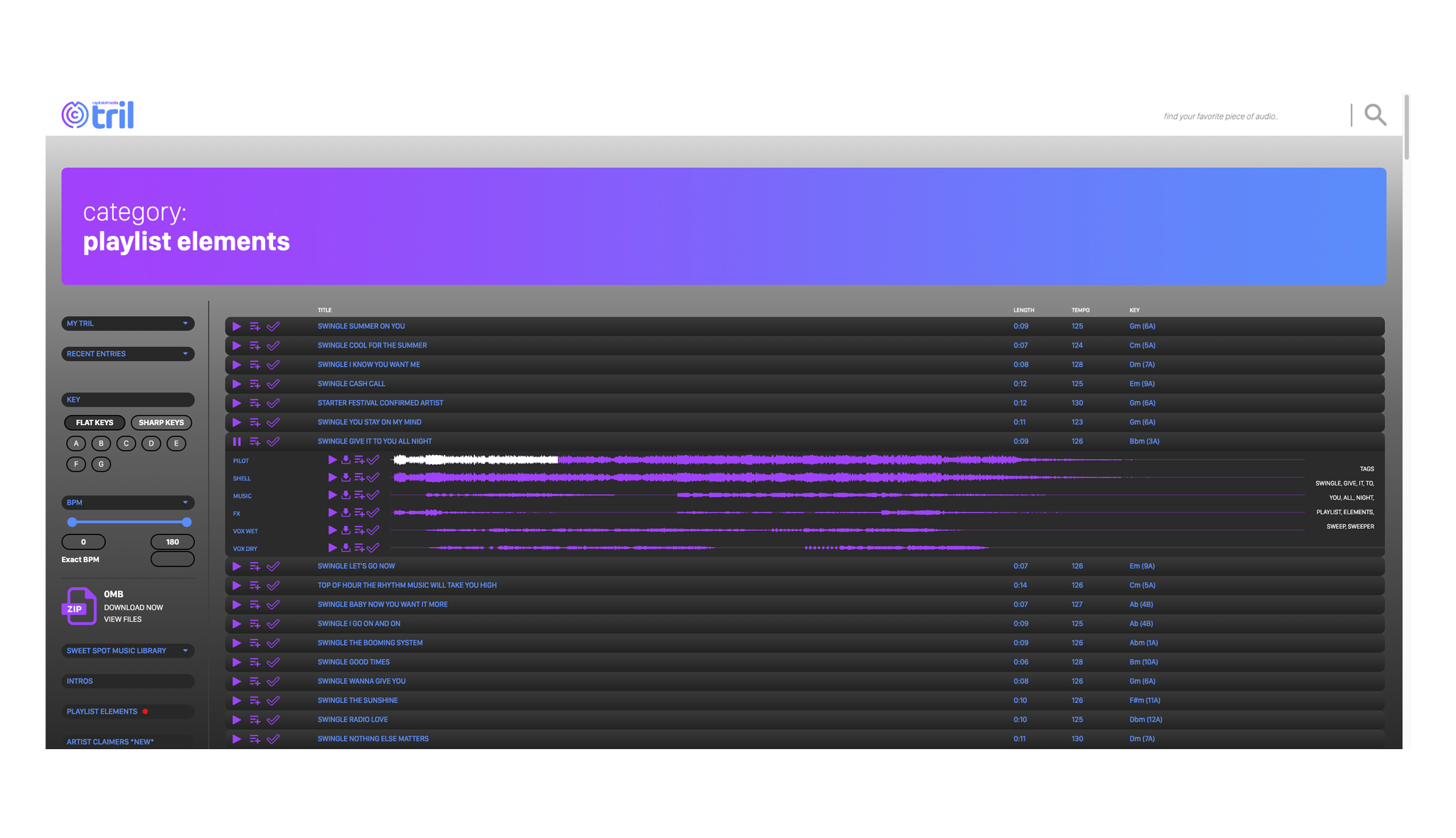The width and height of the screenshot is (1456, 838).
Task: Expand the RECENT ENTRIES dropdown
Action: [128, 354]
